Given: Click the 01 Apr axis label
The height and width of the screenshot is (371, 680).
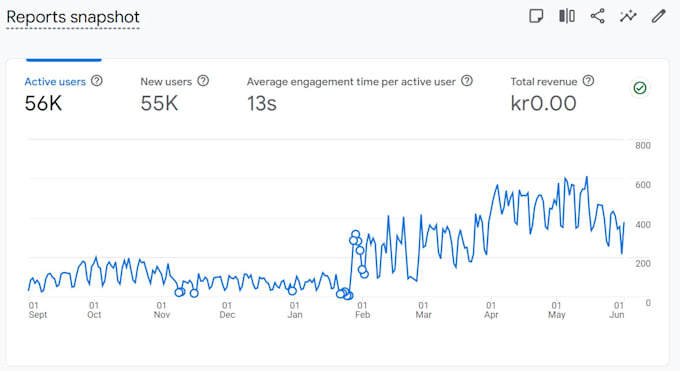Looking at the screenshot, I should click(491, 310).
